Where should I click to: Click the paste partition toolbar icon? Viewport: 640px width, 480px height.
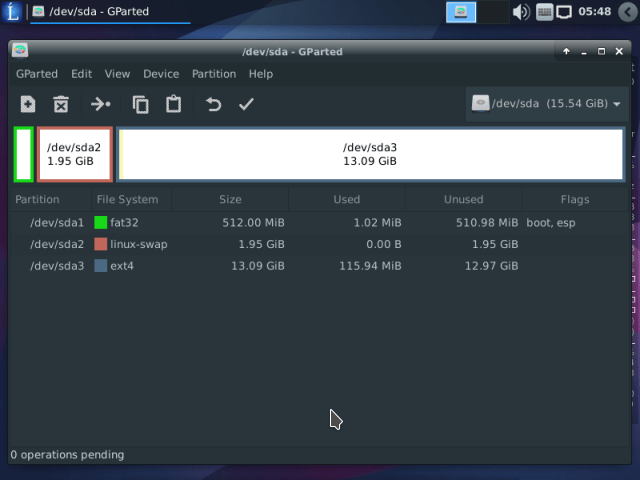click(173, 104)
